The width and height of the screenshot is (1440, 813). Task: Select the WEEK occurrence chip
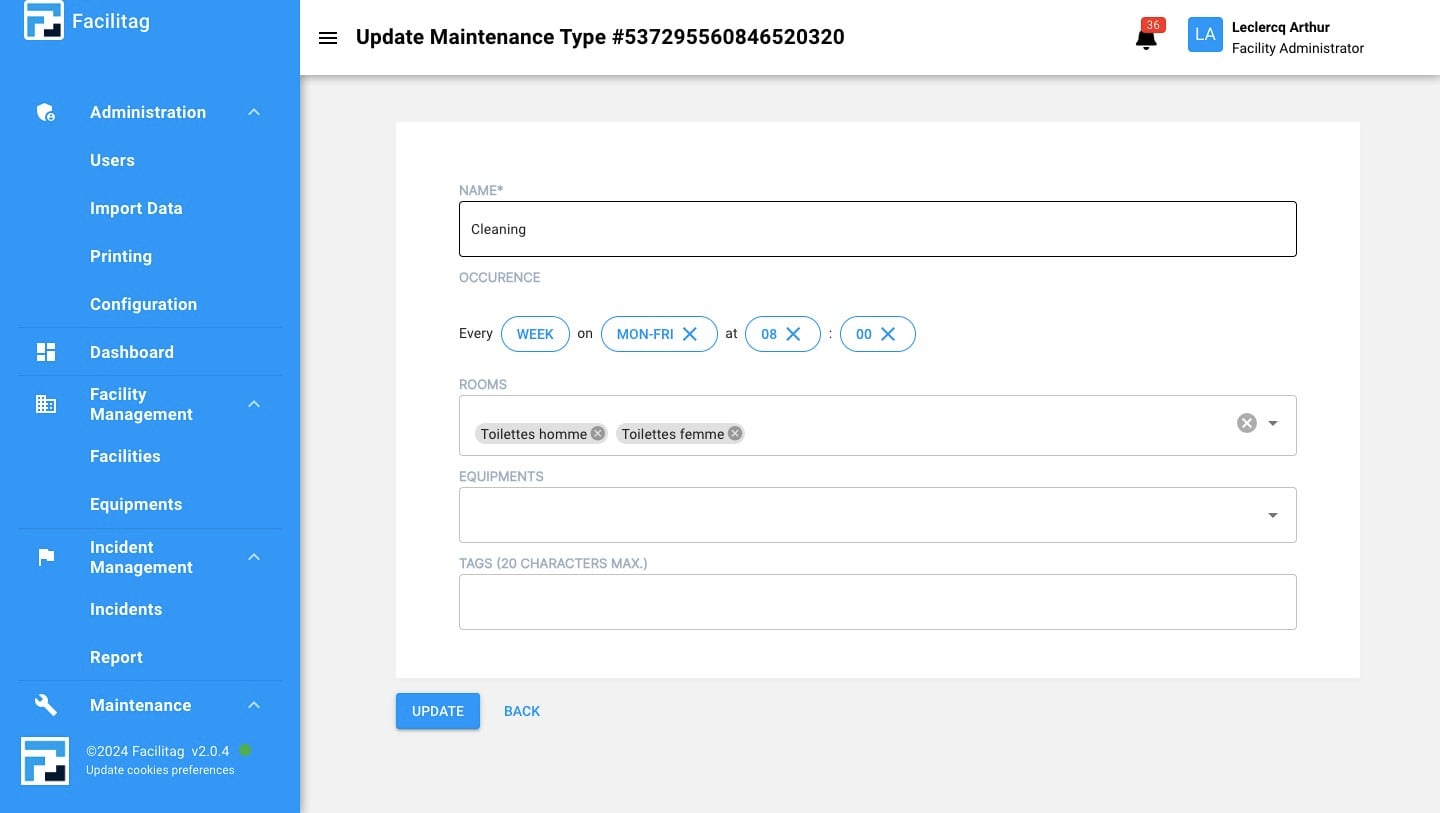coord(535,334)
